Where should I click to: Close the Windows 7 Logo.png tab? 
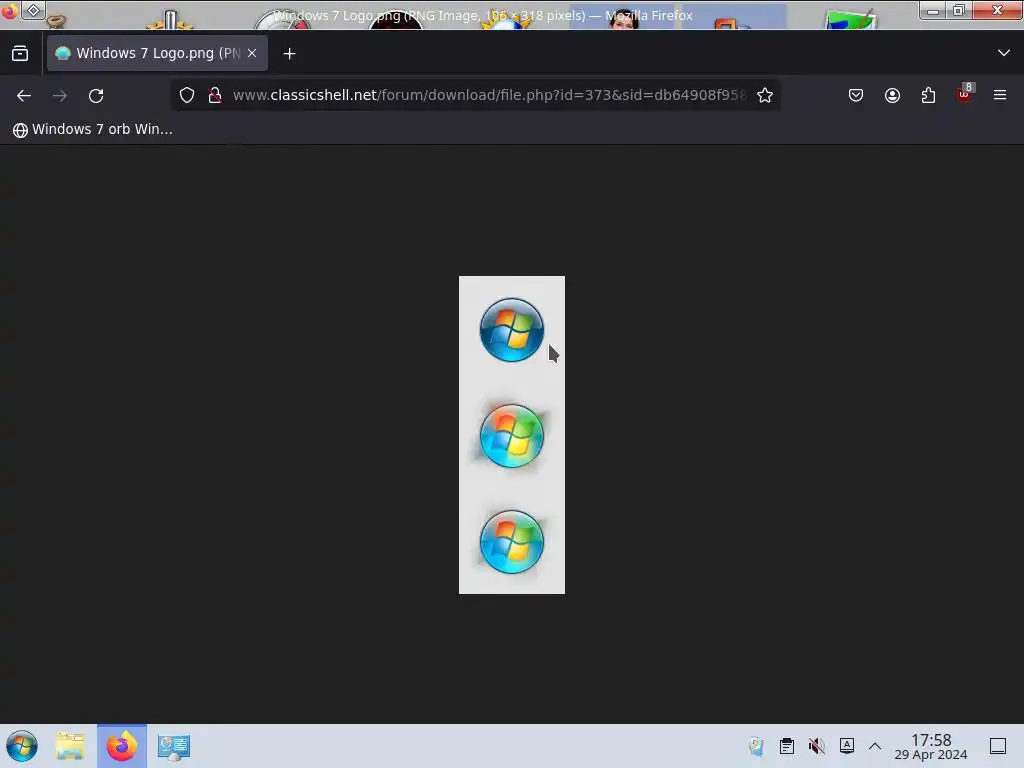[252, 53]
